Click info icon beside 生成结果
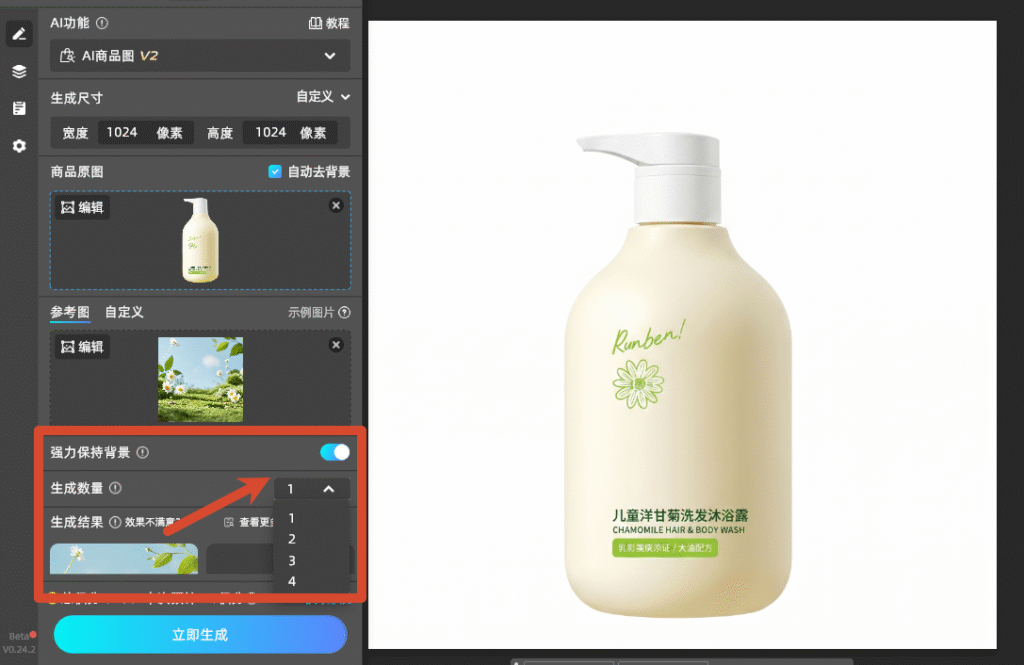Image resolution: width=1024 pixels, height=665 pixels. pyautogui.click(x=115, y=522)
